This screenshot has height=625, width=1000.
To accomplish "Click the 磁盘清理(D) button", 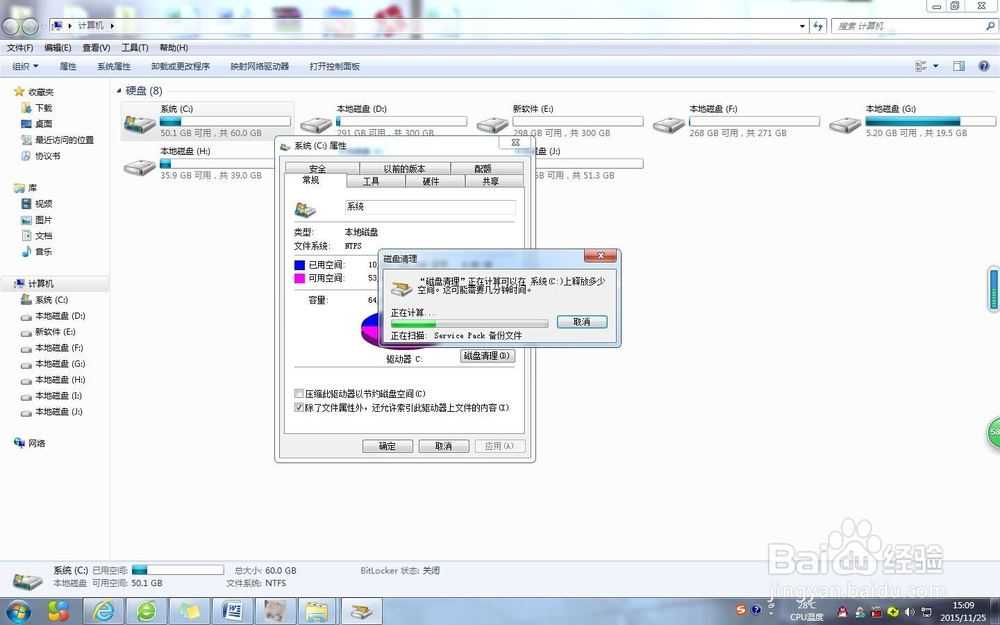I will pos(487,356).
